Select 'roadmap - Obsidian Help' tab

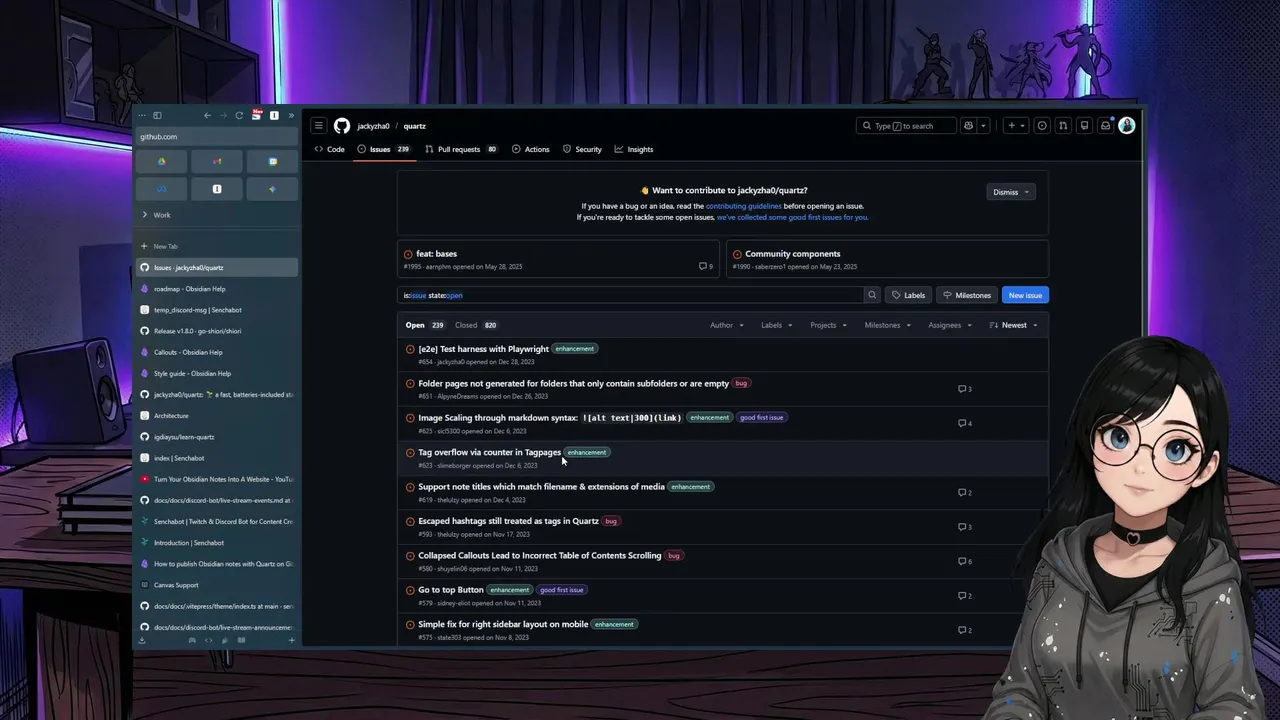(217, 289)
